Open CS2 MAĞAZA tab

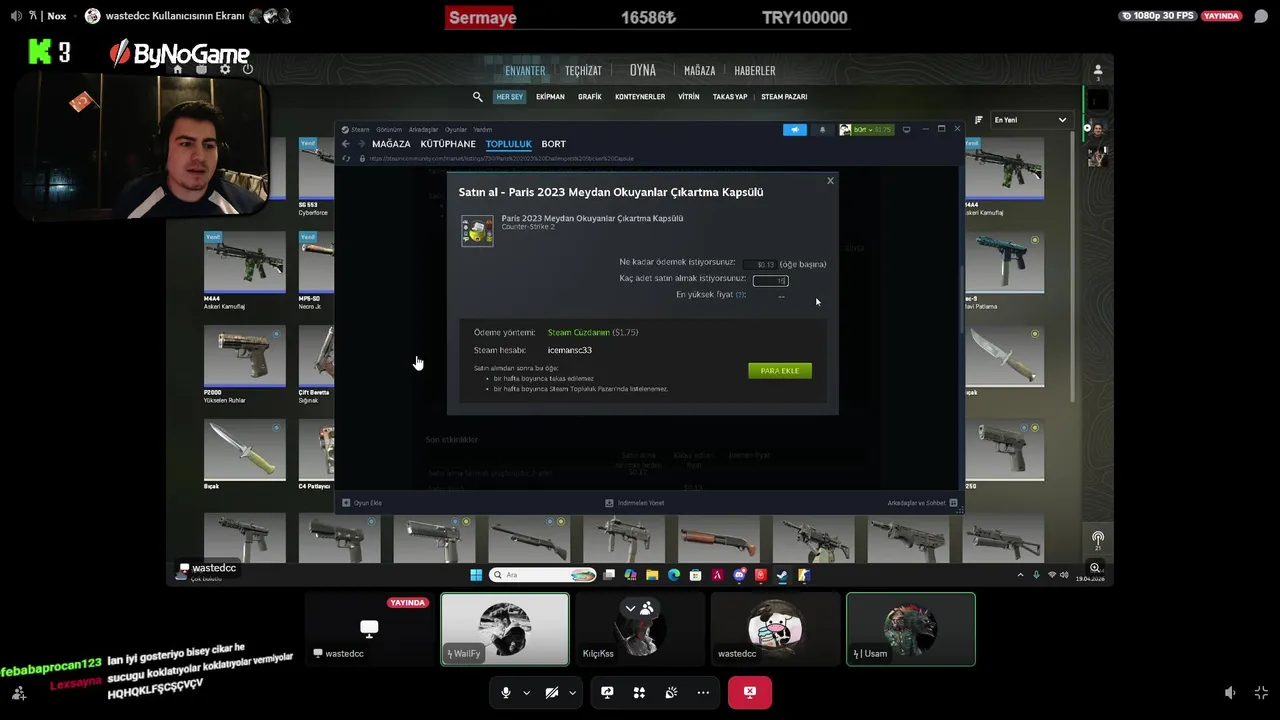pos(700,71)
